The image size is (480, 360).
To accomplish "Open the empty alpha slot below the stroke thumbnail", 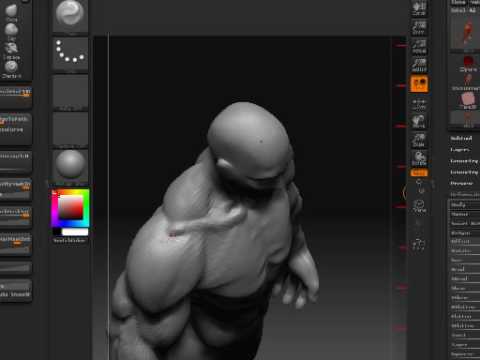I will point(70,92).
